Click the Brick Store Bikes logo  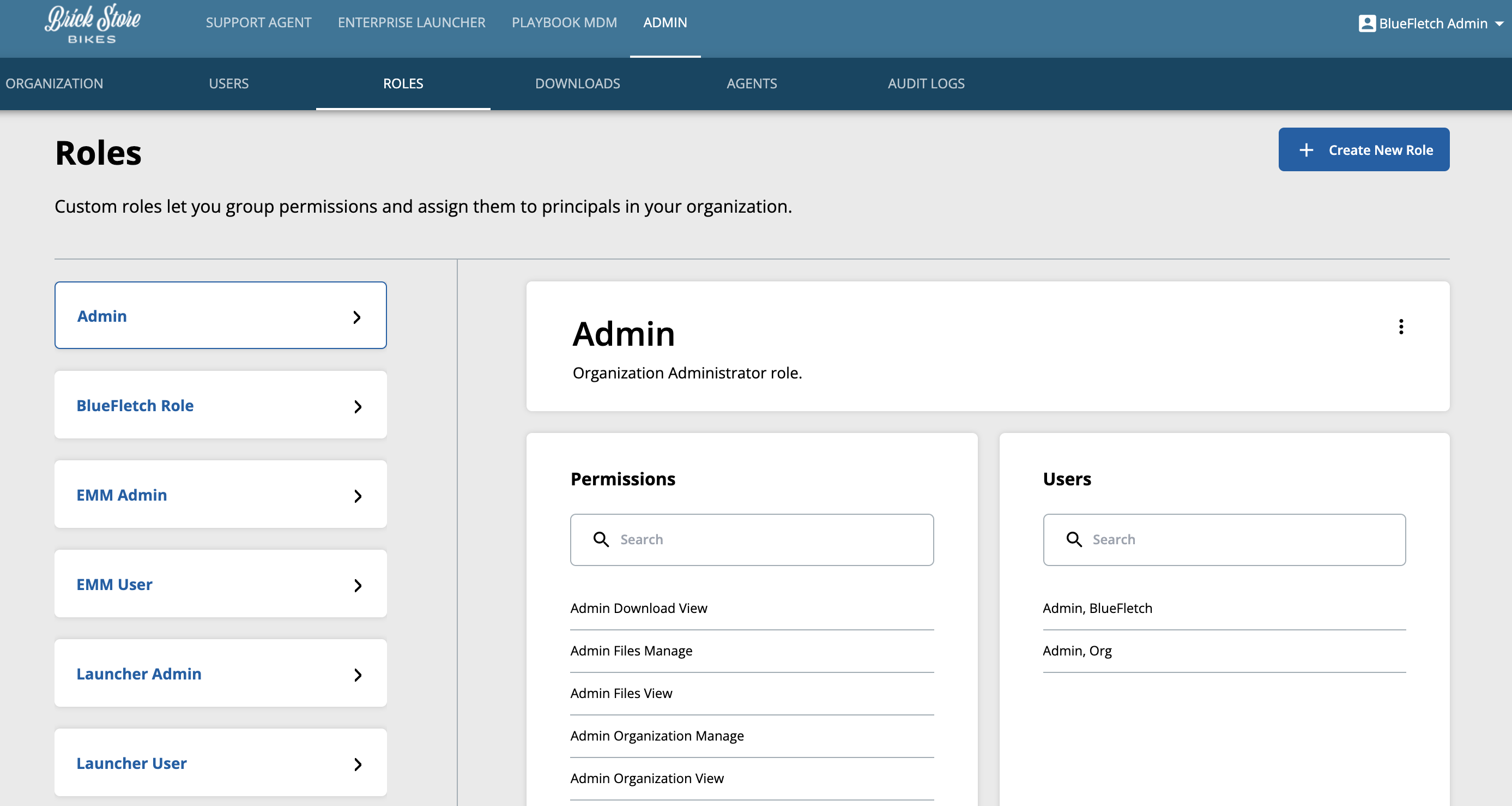coord(92,23)
